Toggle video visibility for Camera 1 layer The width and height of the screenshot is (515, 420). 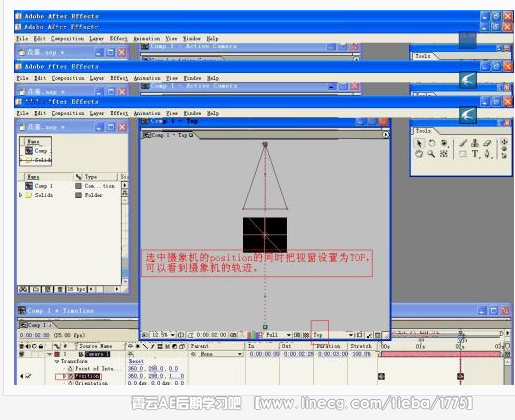tap(22, 354)
